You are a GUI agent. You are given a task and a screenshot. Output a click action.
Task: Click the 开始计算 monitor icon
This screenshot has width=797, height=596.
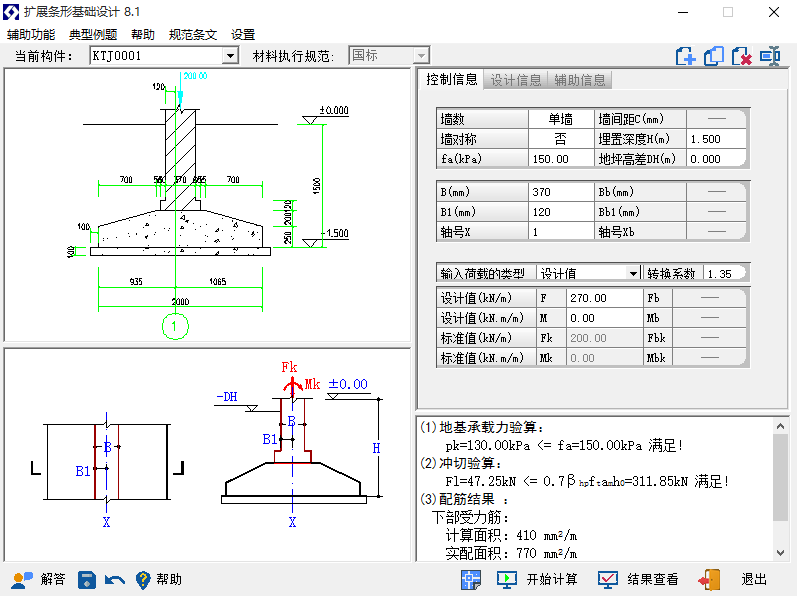tap(507, 580)
